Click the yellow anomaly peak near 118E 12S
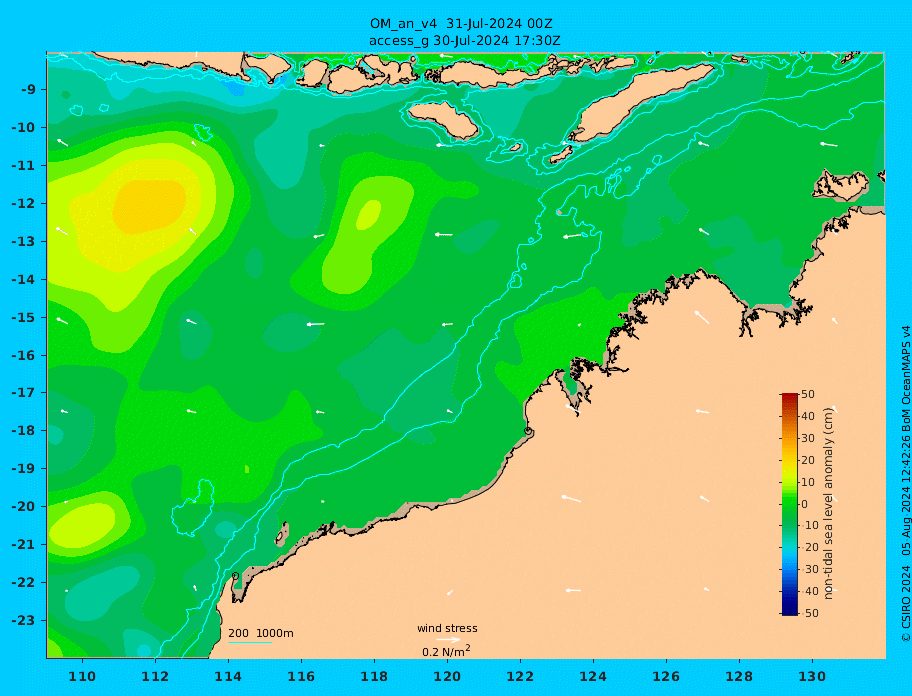The image size is (912, 696). click(x=369, y=215)
